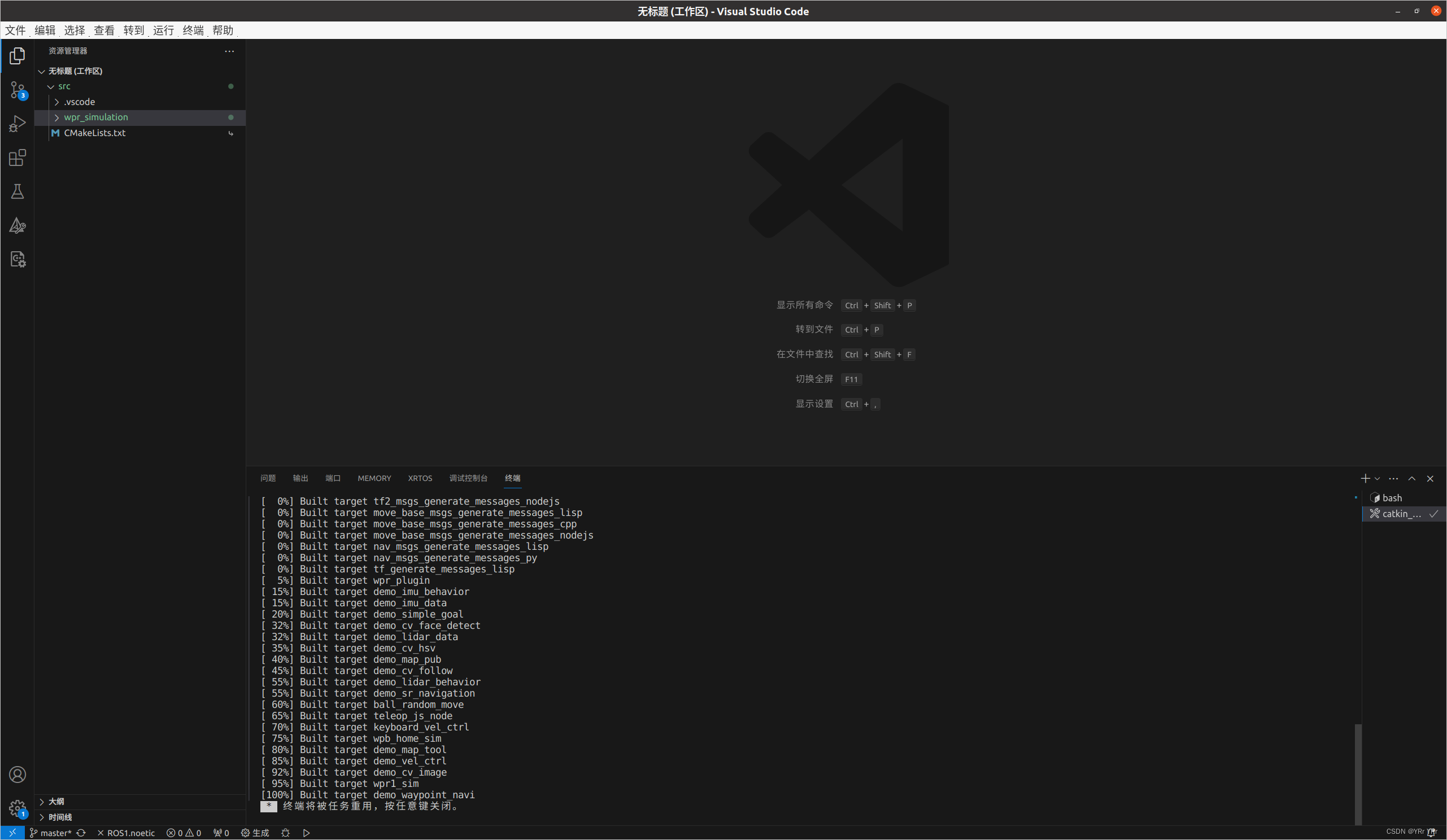Select the bash terminal entry
The image size is (1447, 840).
[1404, 498]
